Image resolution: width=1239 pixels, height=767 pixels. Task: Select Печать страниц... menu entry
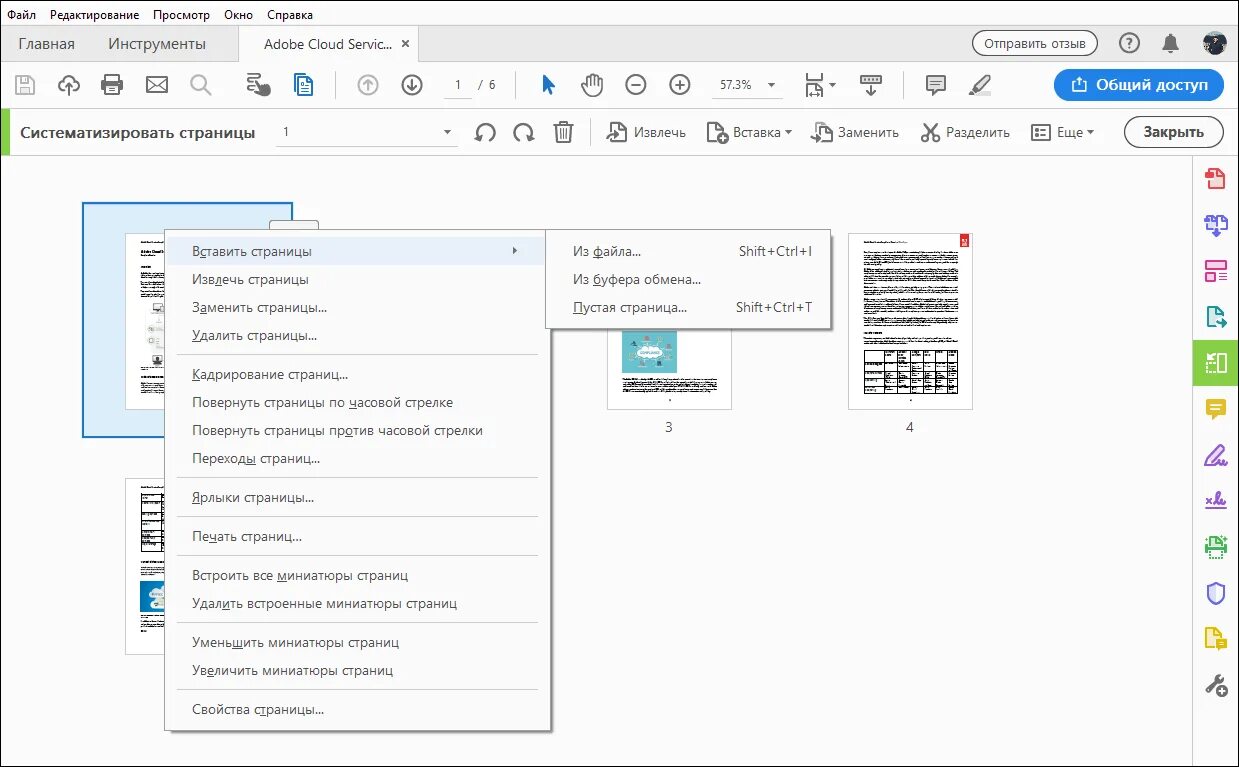click(x=357, y=536)
